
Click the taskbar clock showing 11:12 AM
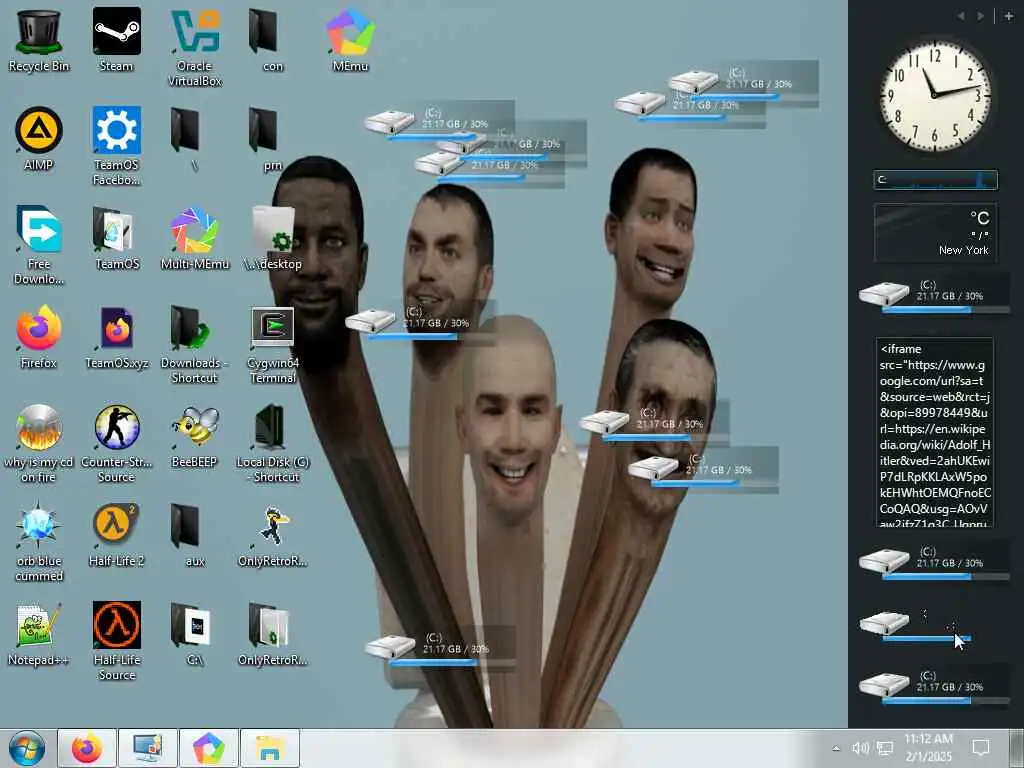(929, 748)
